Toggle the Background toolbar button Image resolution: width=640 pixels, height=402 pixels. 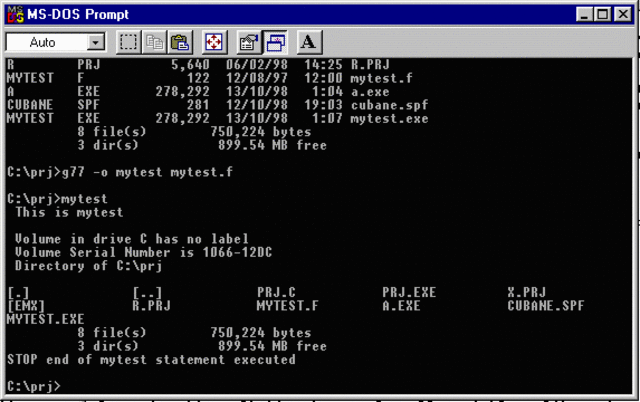point(275,42)
